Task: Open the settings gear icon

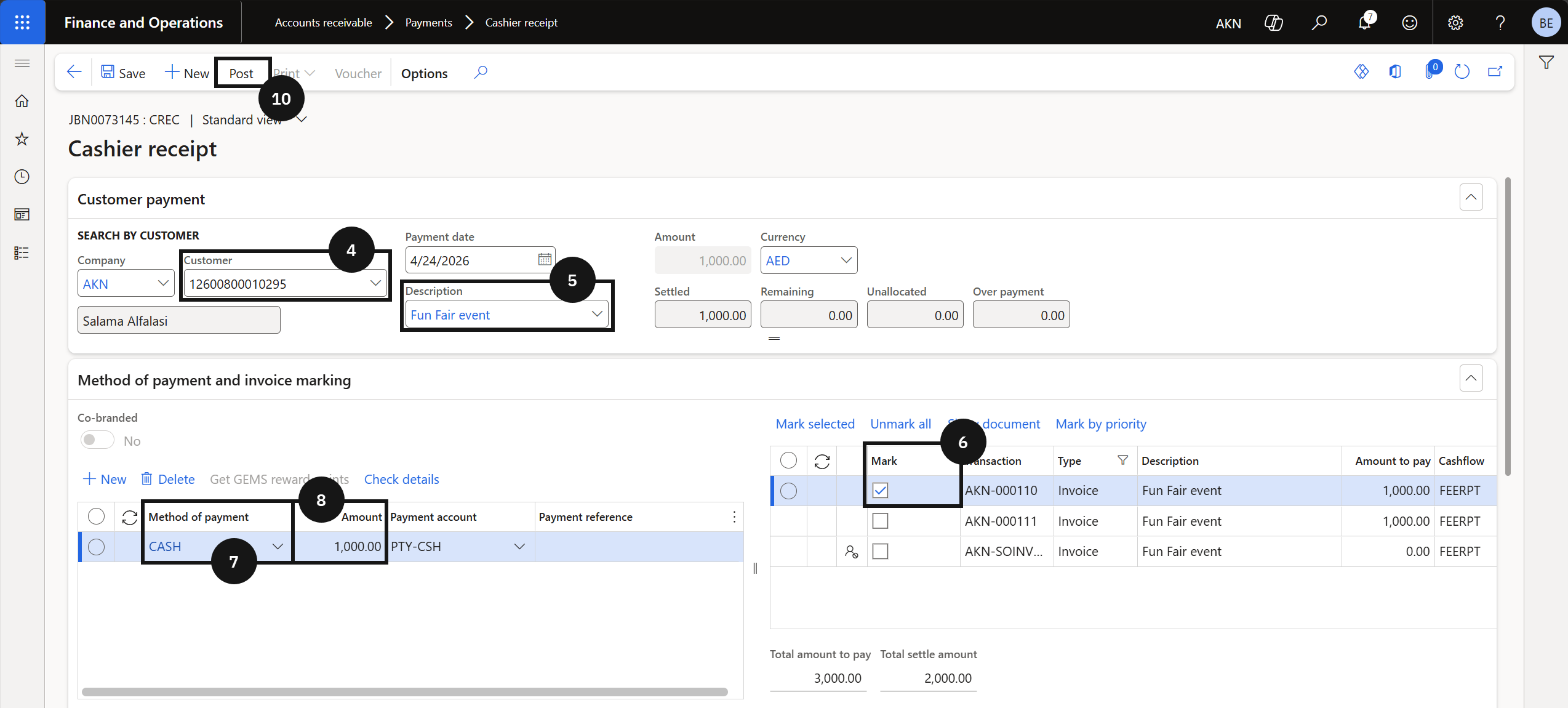Action: pos(1455,23)
